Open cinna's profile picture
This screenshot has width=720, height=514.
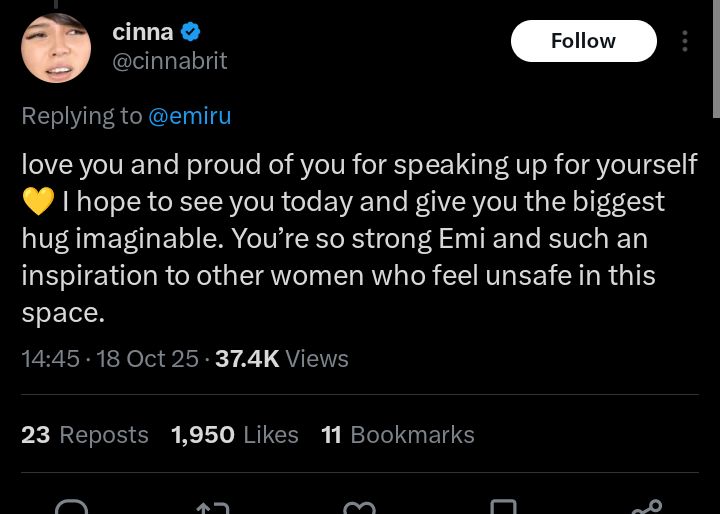(x=56, y=48)
